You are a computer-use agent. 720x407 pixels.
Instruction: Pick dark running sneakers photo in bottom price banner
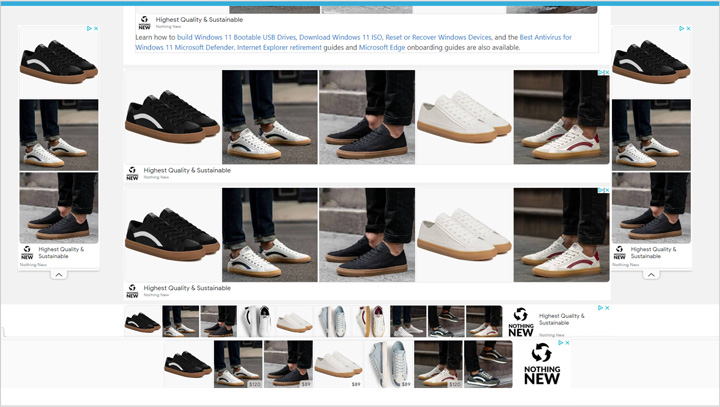[x=488, y=364]
